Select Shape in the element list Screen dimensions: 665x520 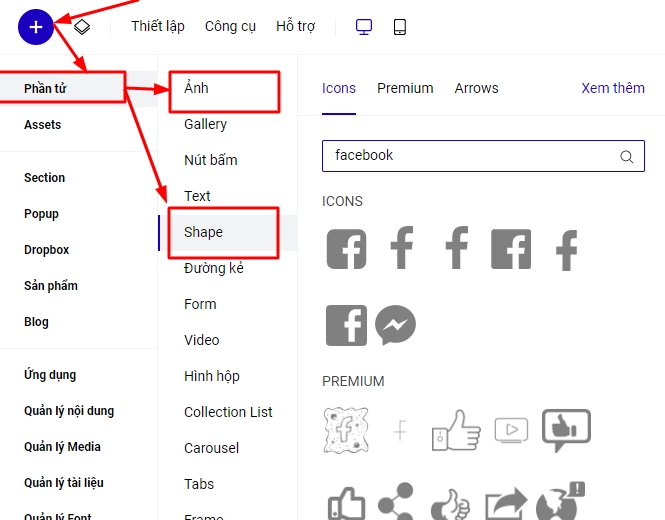(203, 232)
